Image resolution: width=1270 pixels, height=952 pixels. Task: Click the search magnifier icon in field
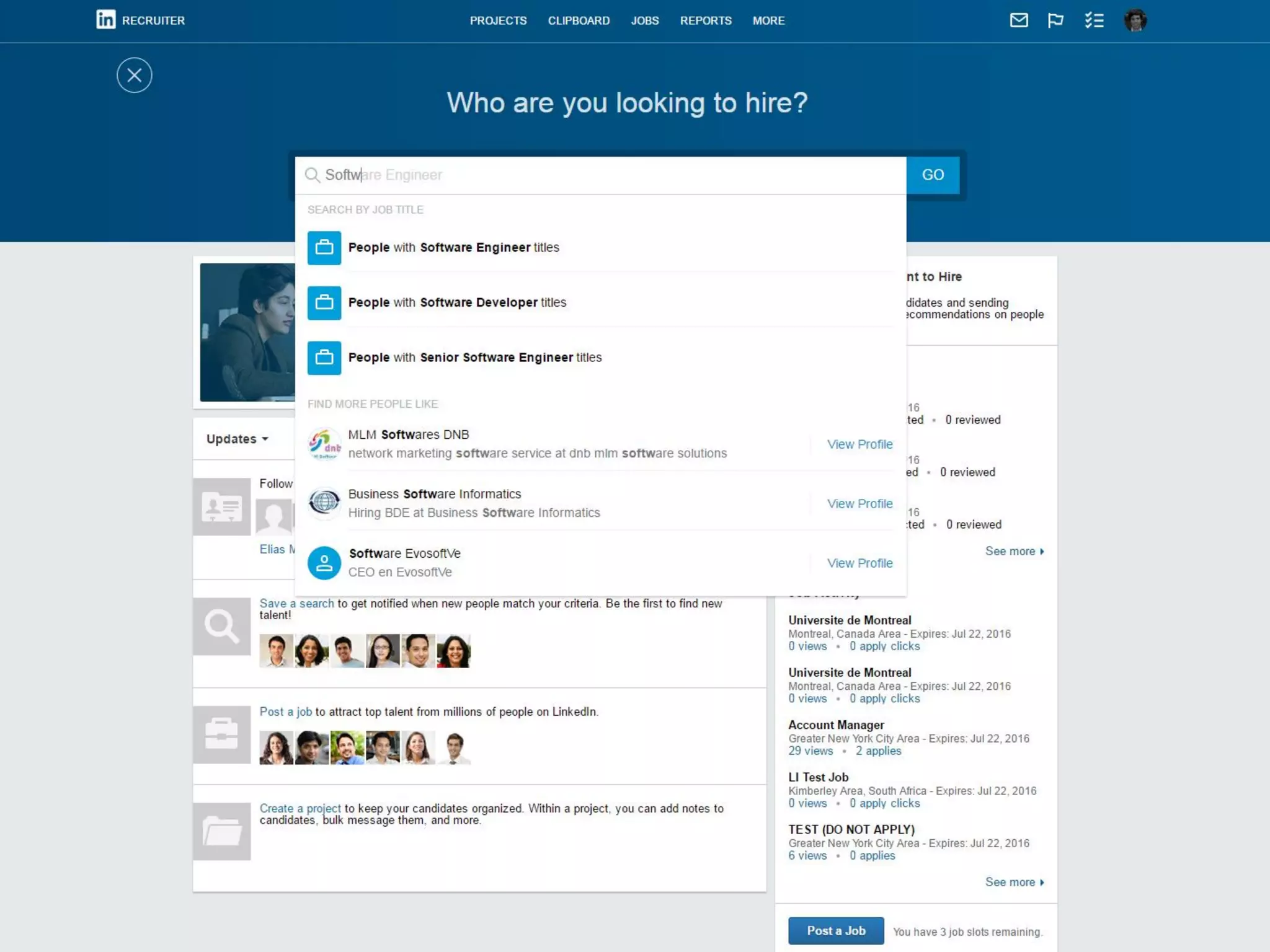point(312,175)
